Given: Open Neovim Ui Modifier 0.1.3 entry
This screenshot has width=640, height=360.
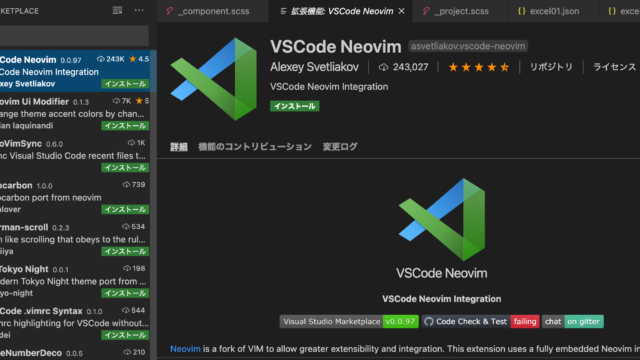Looking at the screenshot, I should [x=75, y=113].
